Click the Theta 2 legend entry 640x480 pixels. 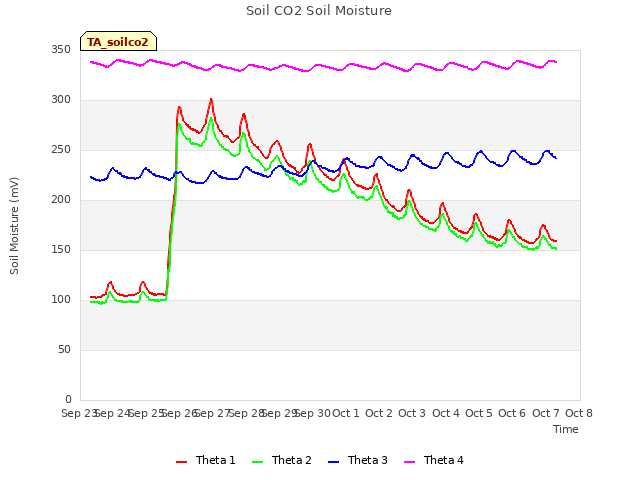point(282,460)
